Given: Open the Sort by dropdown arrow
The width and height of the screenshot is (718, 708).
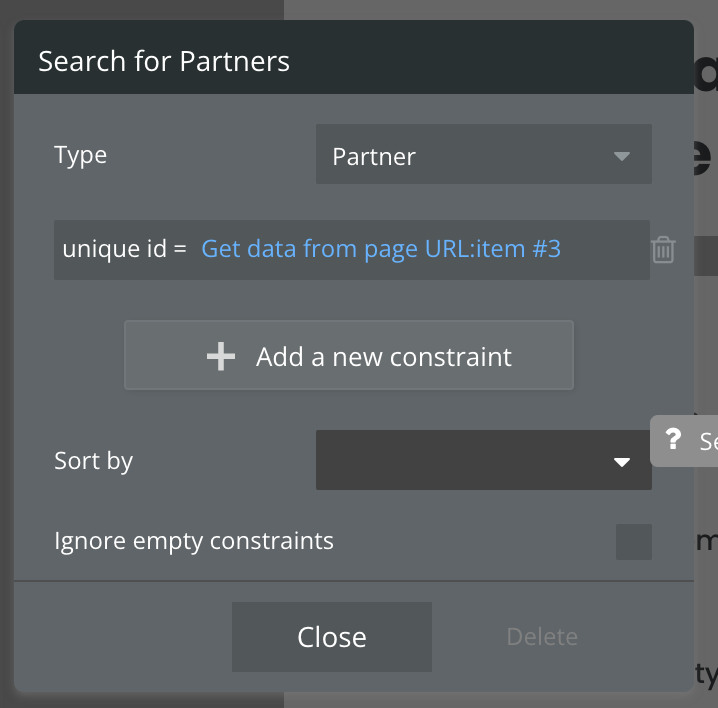Looking at the screenshot, I should pyautogui.click(x=621, y=461).
